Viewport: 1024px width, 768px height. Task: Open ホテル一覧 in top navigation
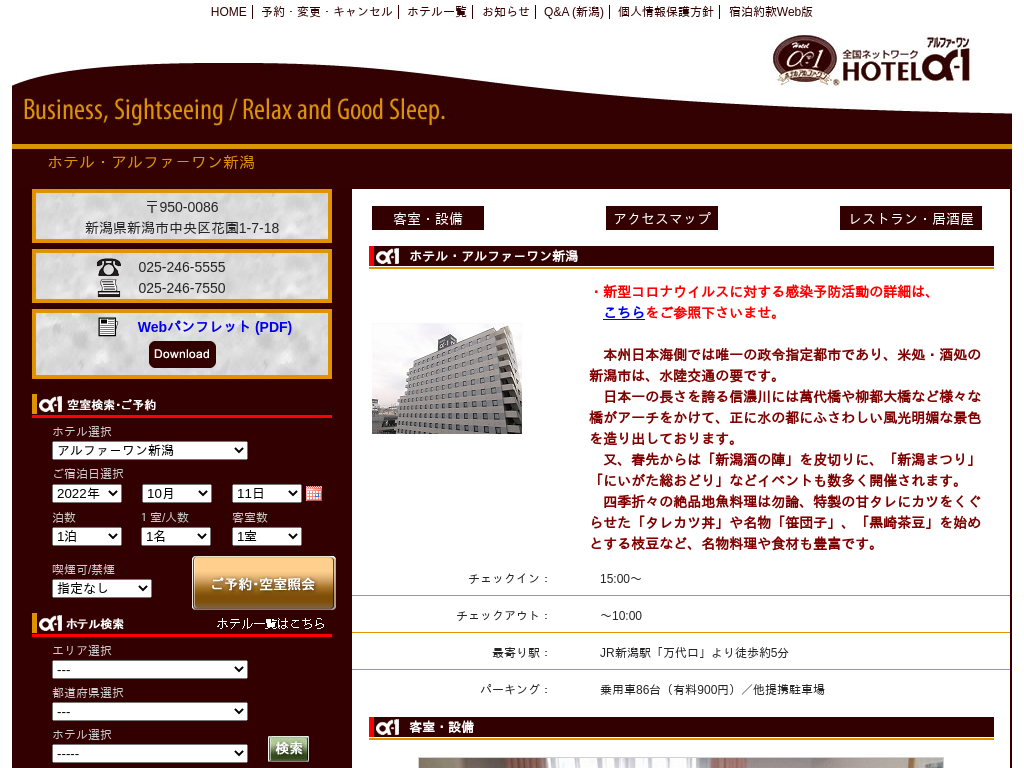coord(437,12)
